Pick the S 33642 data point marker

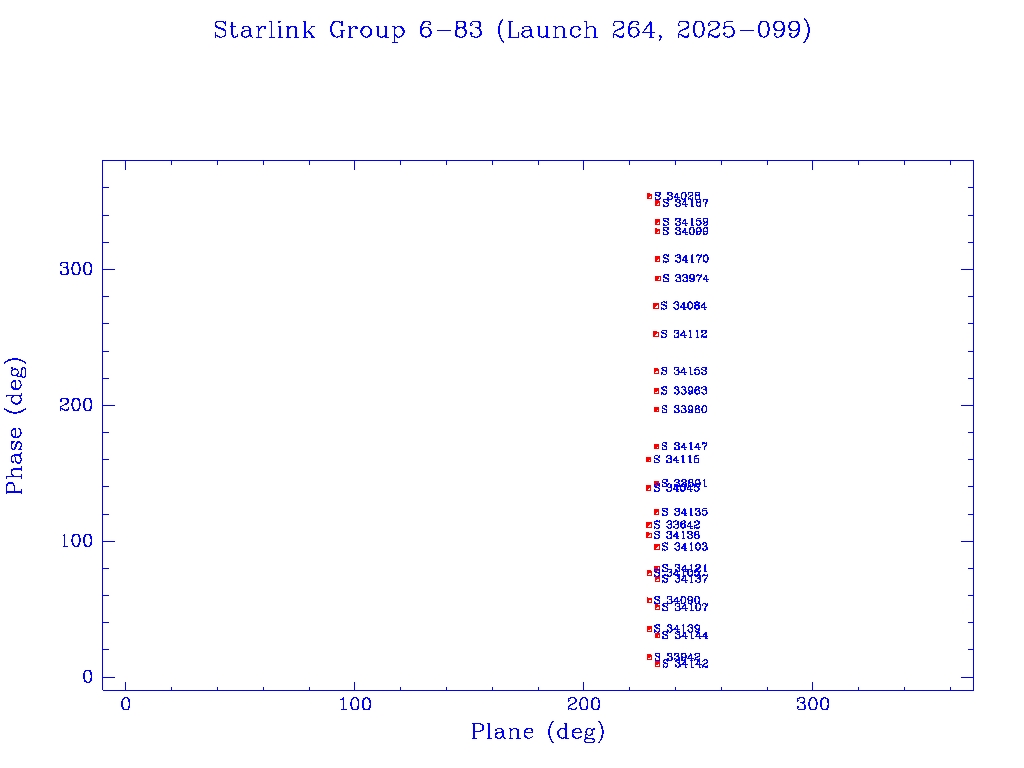click(648, 525)
